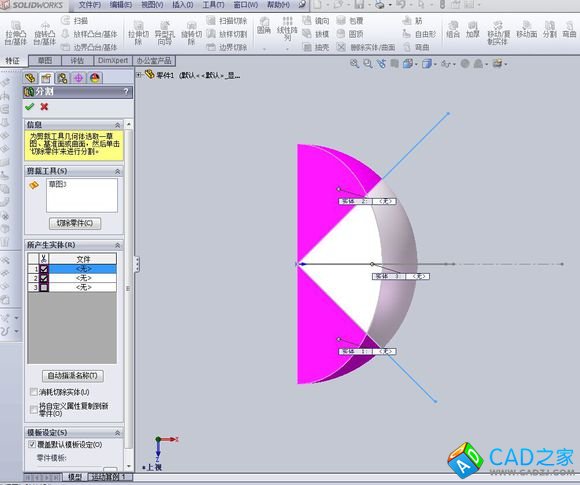This screenshot has height=485, width=580.
Task: Cancel split with red X
Action: pos(44,107)
